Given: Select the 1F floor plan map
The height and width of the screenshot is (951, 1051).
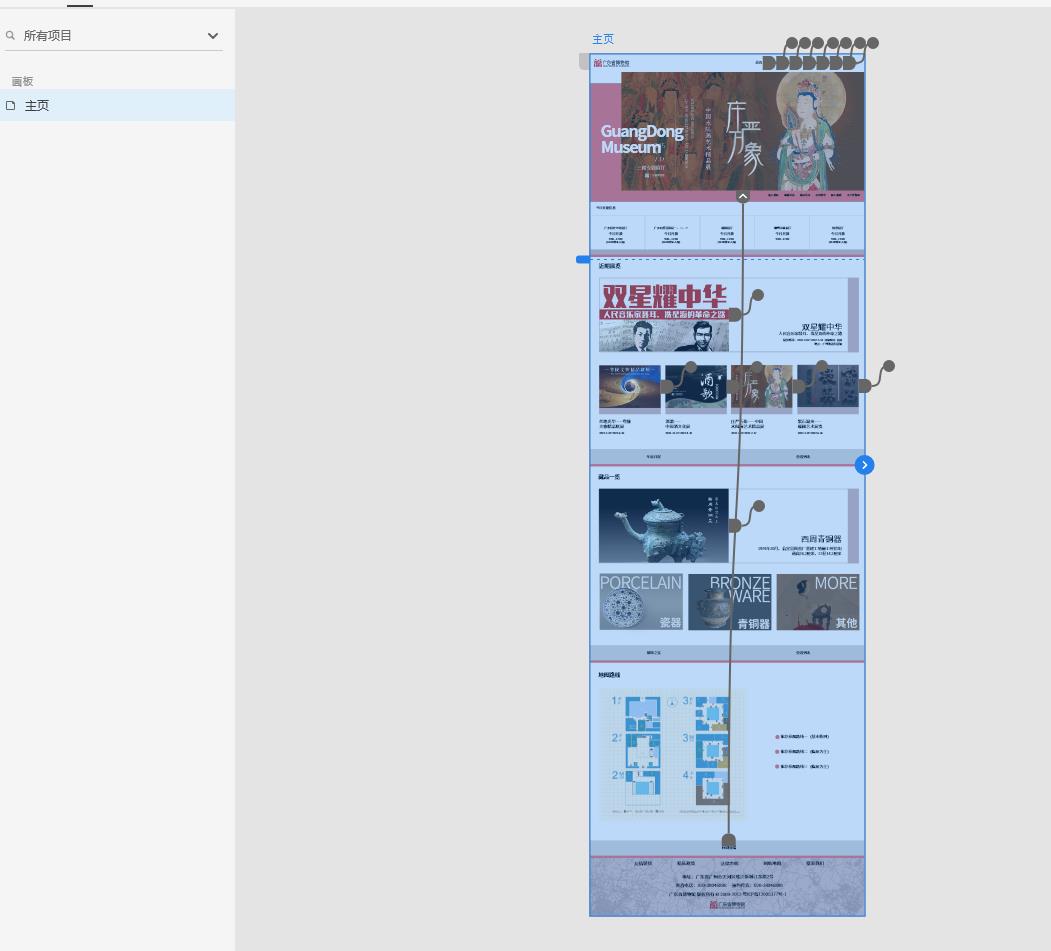Looking at the screenshot, I should click(x=642, y=714).
